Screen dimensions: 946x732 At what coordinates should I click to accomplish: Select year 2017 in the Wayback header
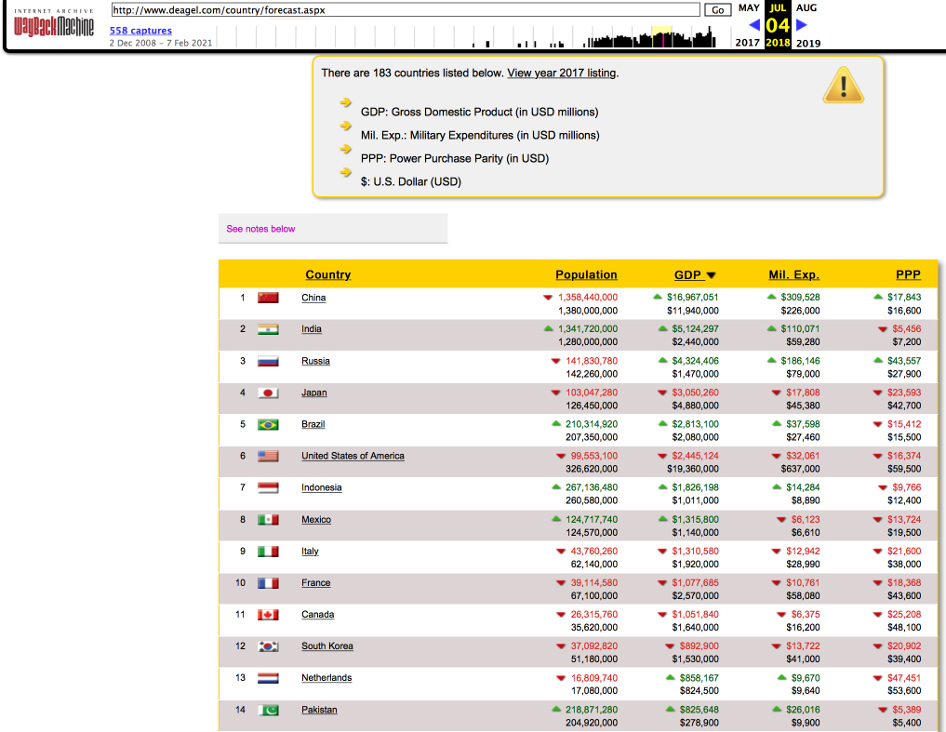747,43
